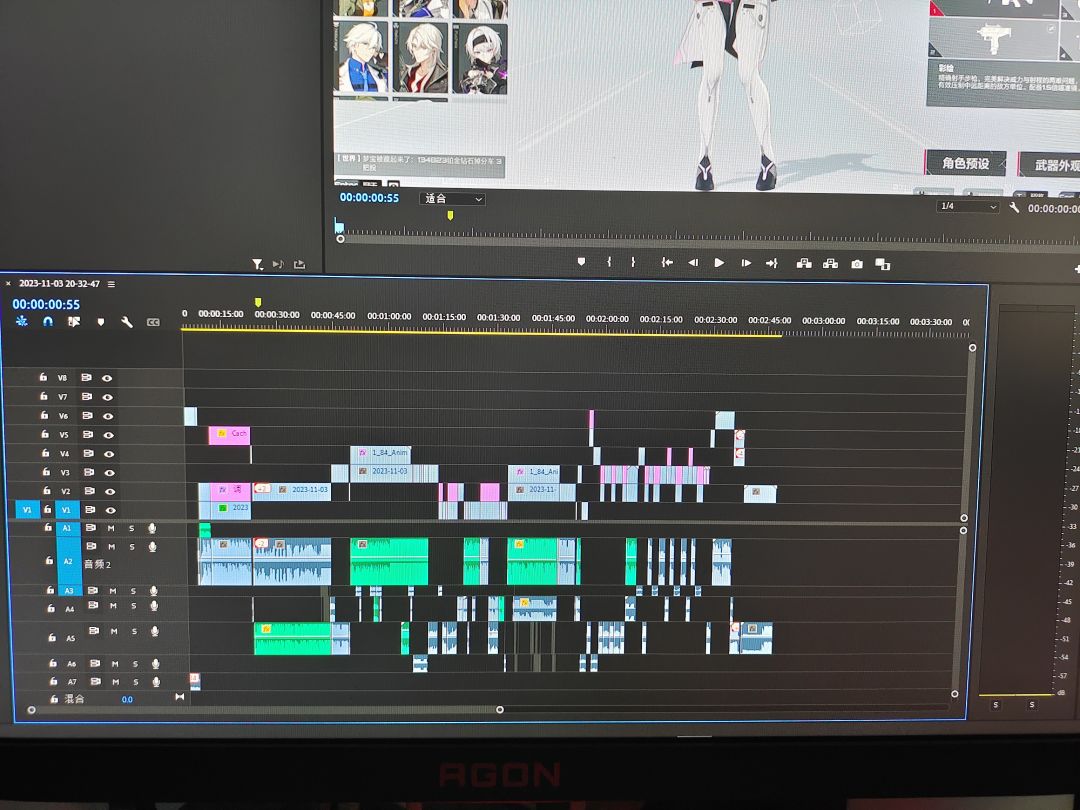The width and height of the screenshot is (1080, 810).
Task: Step forward one frame
Action: click(x=746, y=263)
